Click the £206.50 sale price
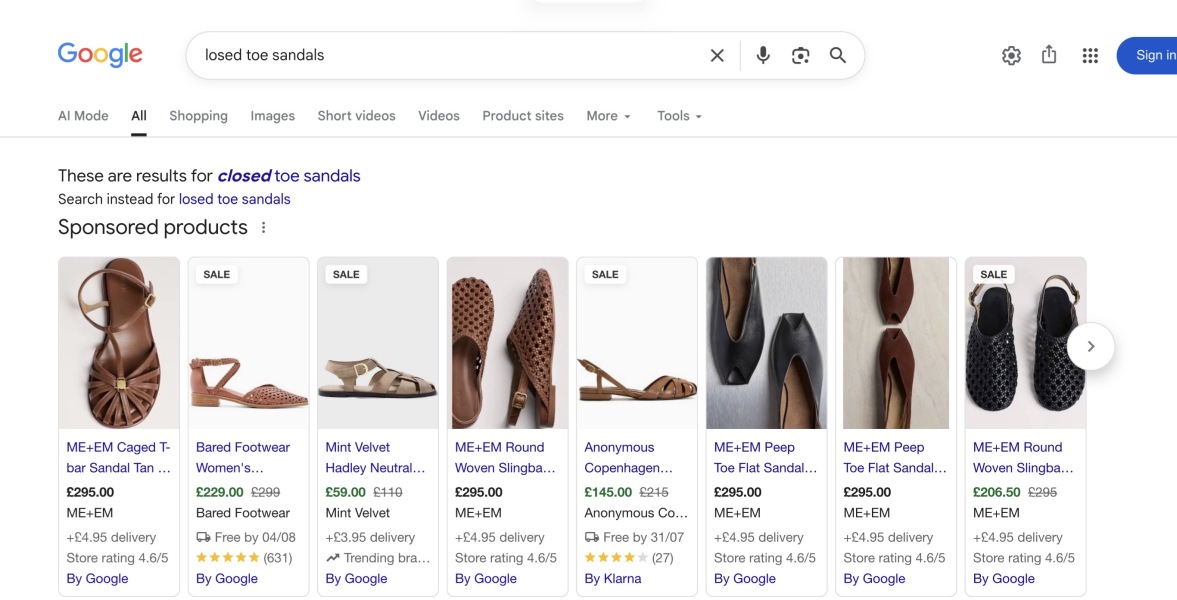Viewport: 1177px width, 600px height. pyautogui.click(x=996, y=493)
